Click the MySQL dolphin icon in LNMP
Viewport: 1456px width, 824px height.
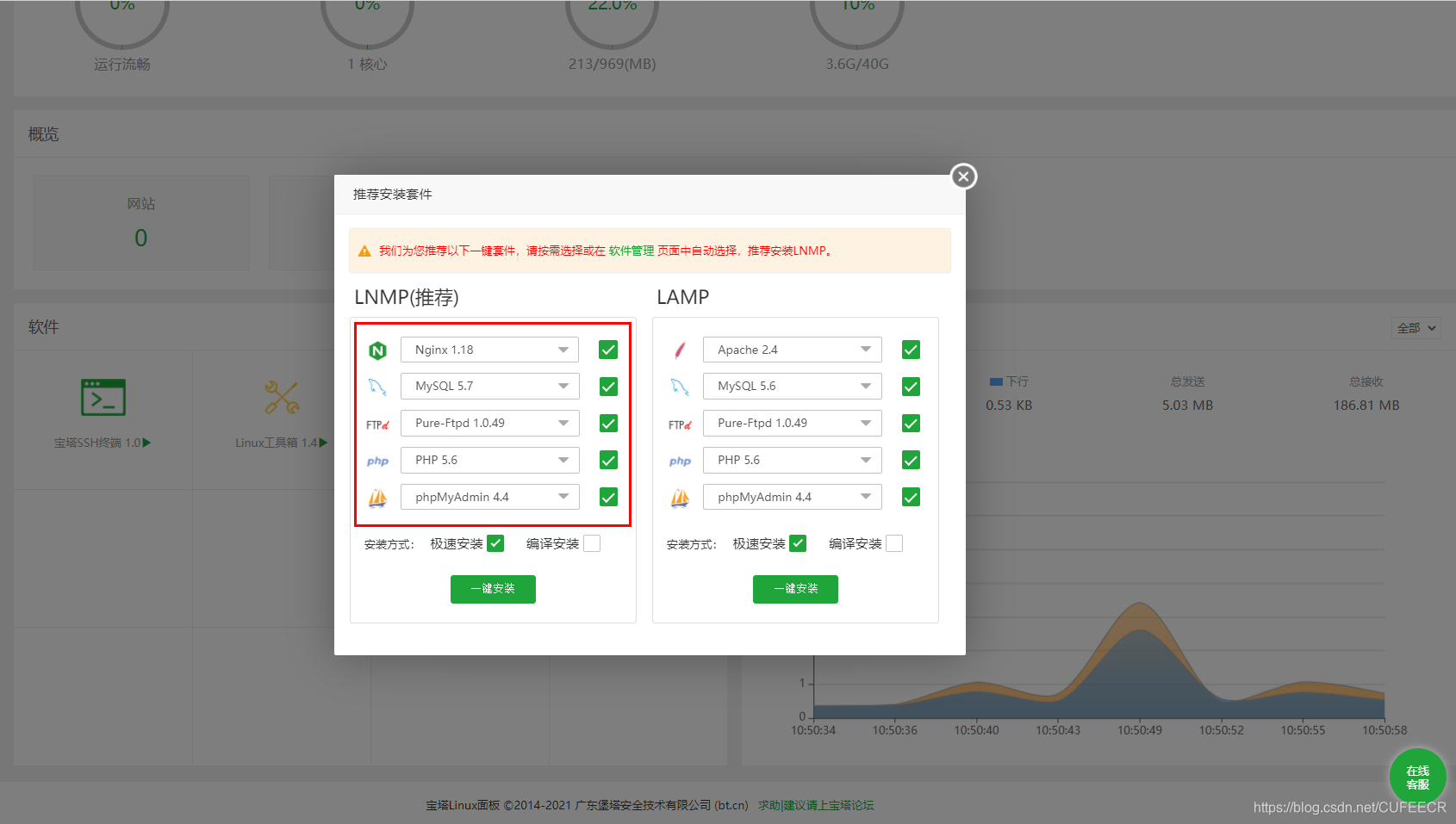pos(377,387)
